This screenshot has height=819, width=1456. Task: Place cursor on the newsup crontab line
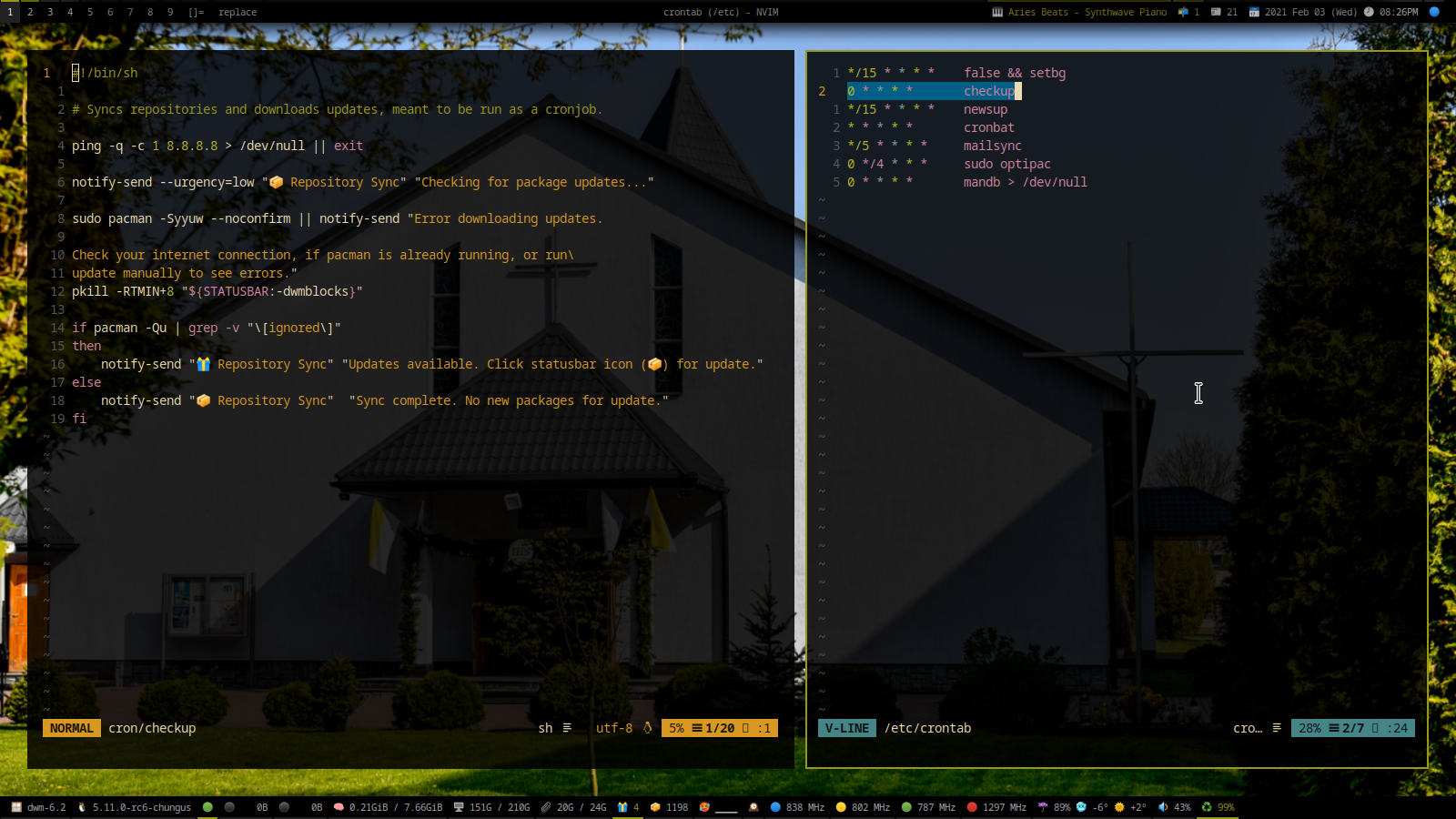coord(986,109)
